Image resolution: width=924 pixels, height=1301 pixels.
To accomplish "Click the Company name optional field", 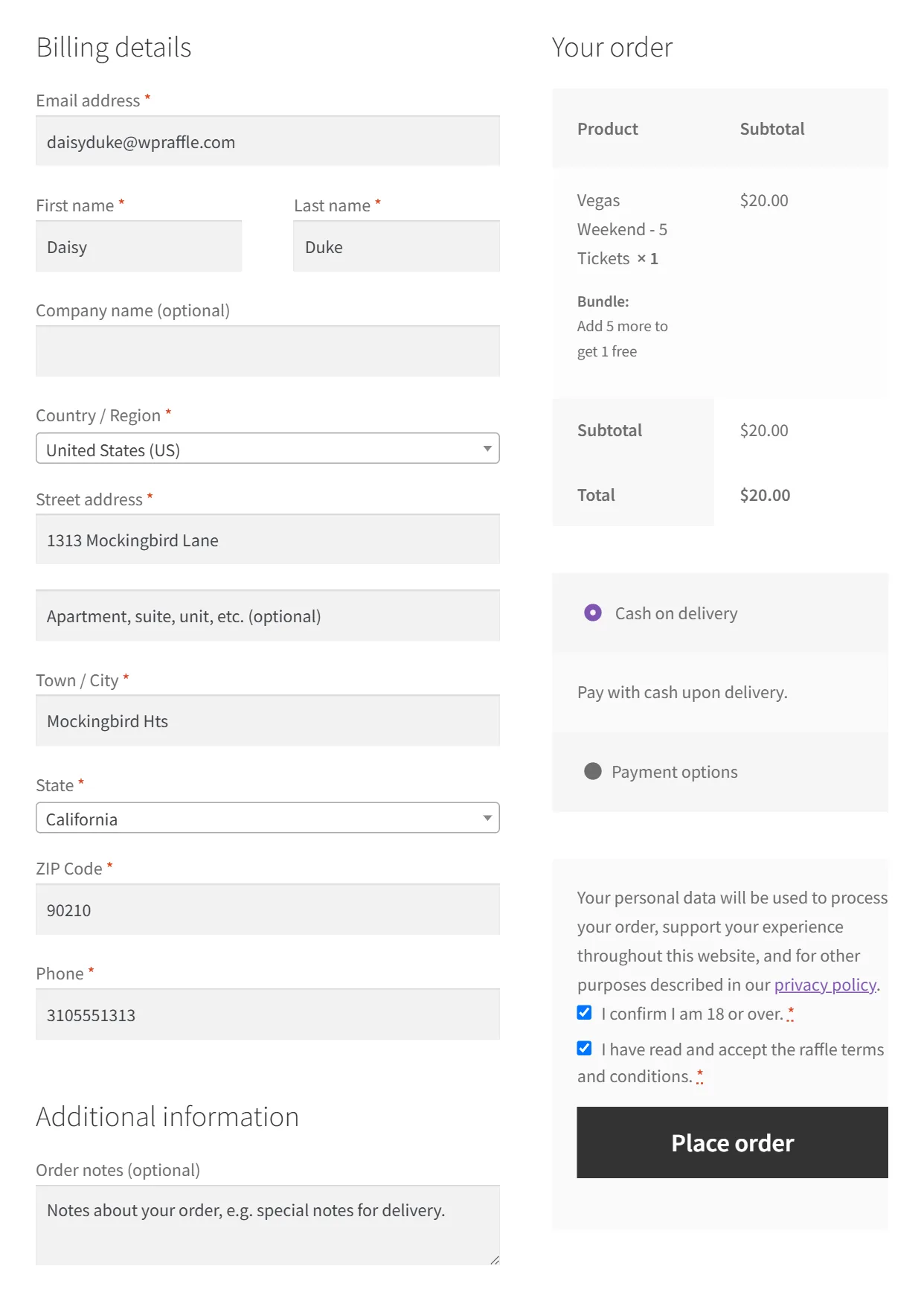I will pos(268,351).
